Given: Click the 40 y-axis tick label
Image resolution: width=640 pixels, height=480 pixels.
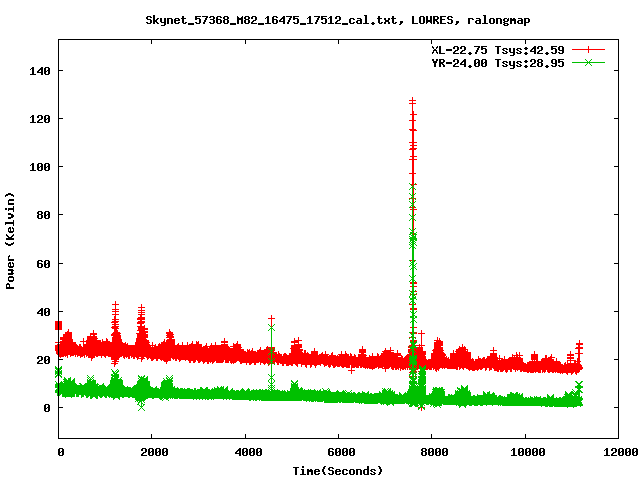Looking at the screenshot, I should [43, 312].
